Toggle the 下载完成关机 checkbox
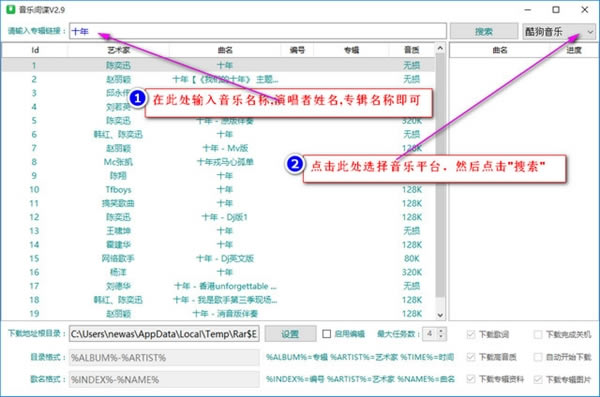The image size is (600, 397). [538, 334]
